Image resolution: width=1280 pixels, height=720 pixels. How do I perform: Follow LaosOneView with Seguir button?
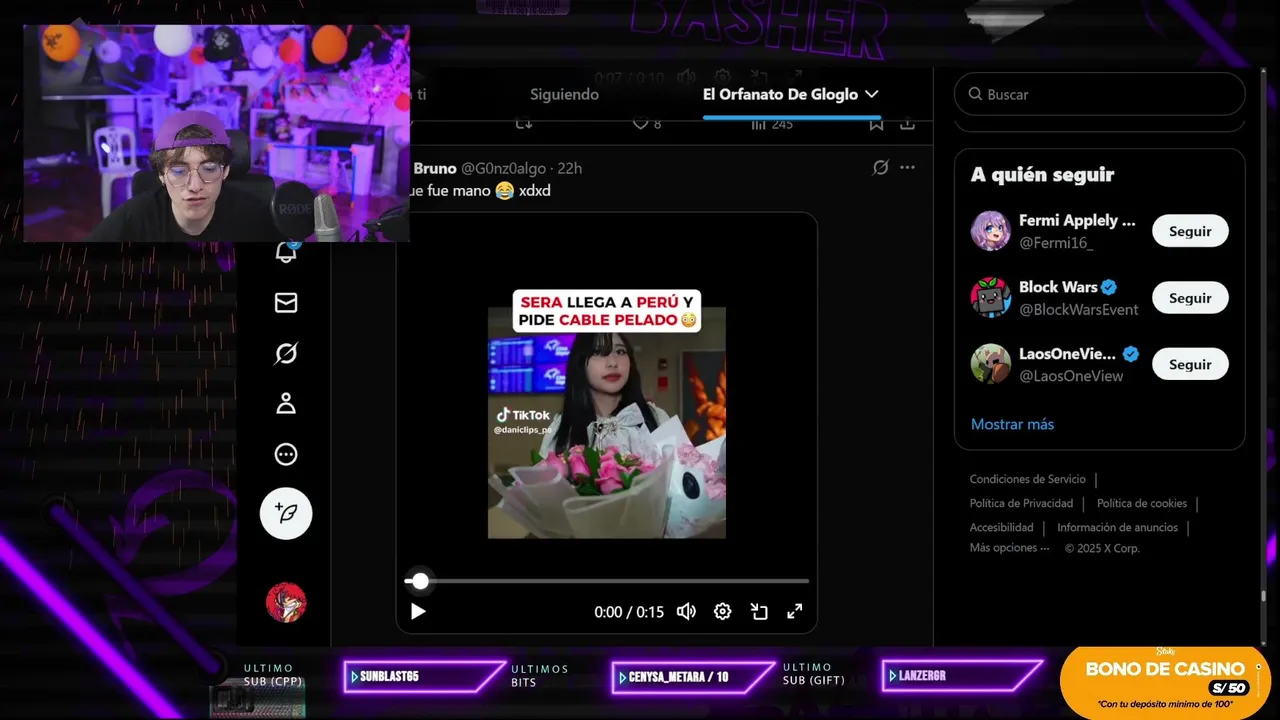(x=1190, y=364)
